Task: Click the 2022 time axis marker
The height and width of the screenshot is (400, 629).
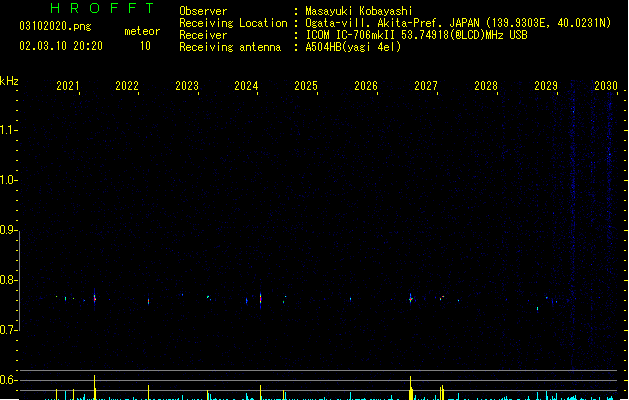Action: coord(127,85)
